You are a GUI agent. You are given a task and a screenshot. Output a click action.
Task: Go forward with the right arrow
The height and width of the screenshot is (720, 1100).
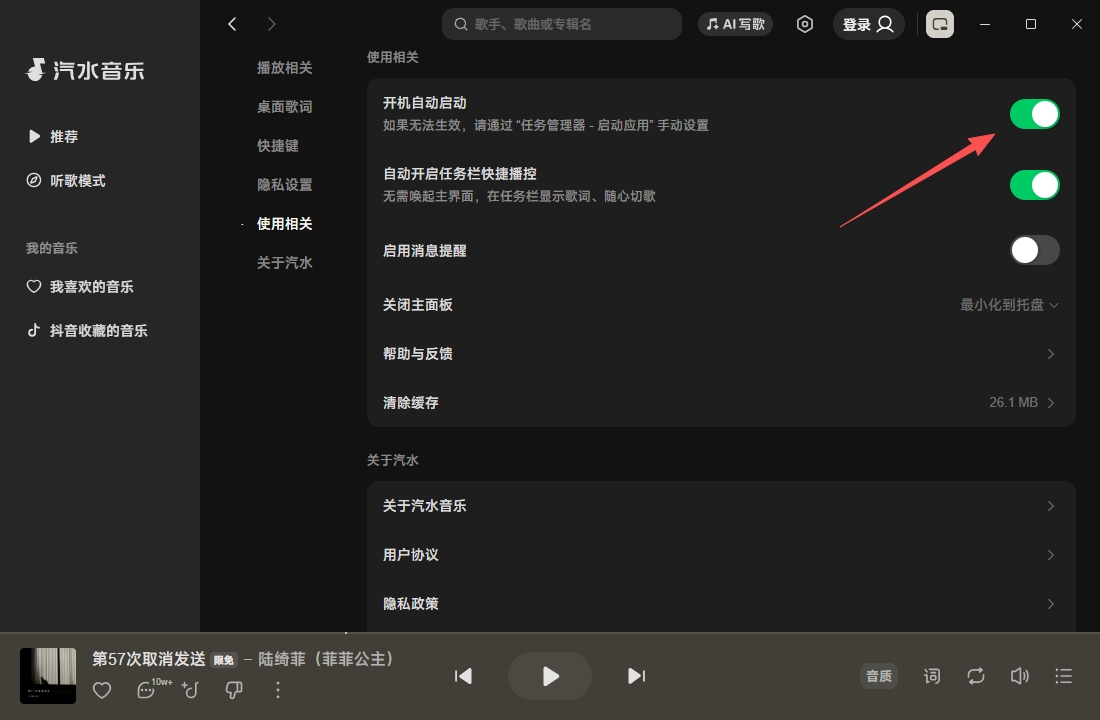[271, 24]
